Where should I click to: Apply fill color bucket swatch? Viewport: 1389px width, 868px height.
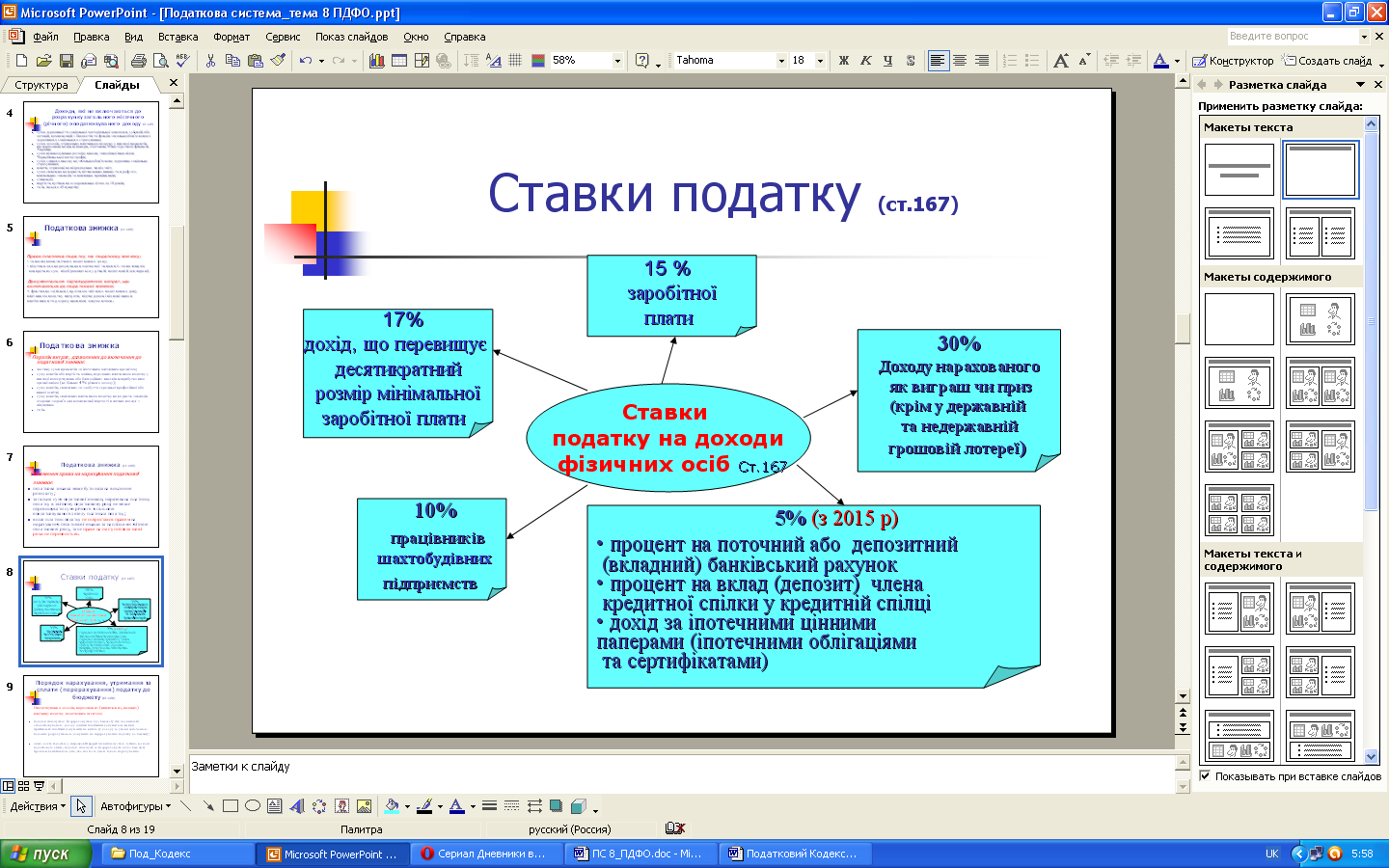[x=391, y=806]
